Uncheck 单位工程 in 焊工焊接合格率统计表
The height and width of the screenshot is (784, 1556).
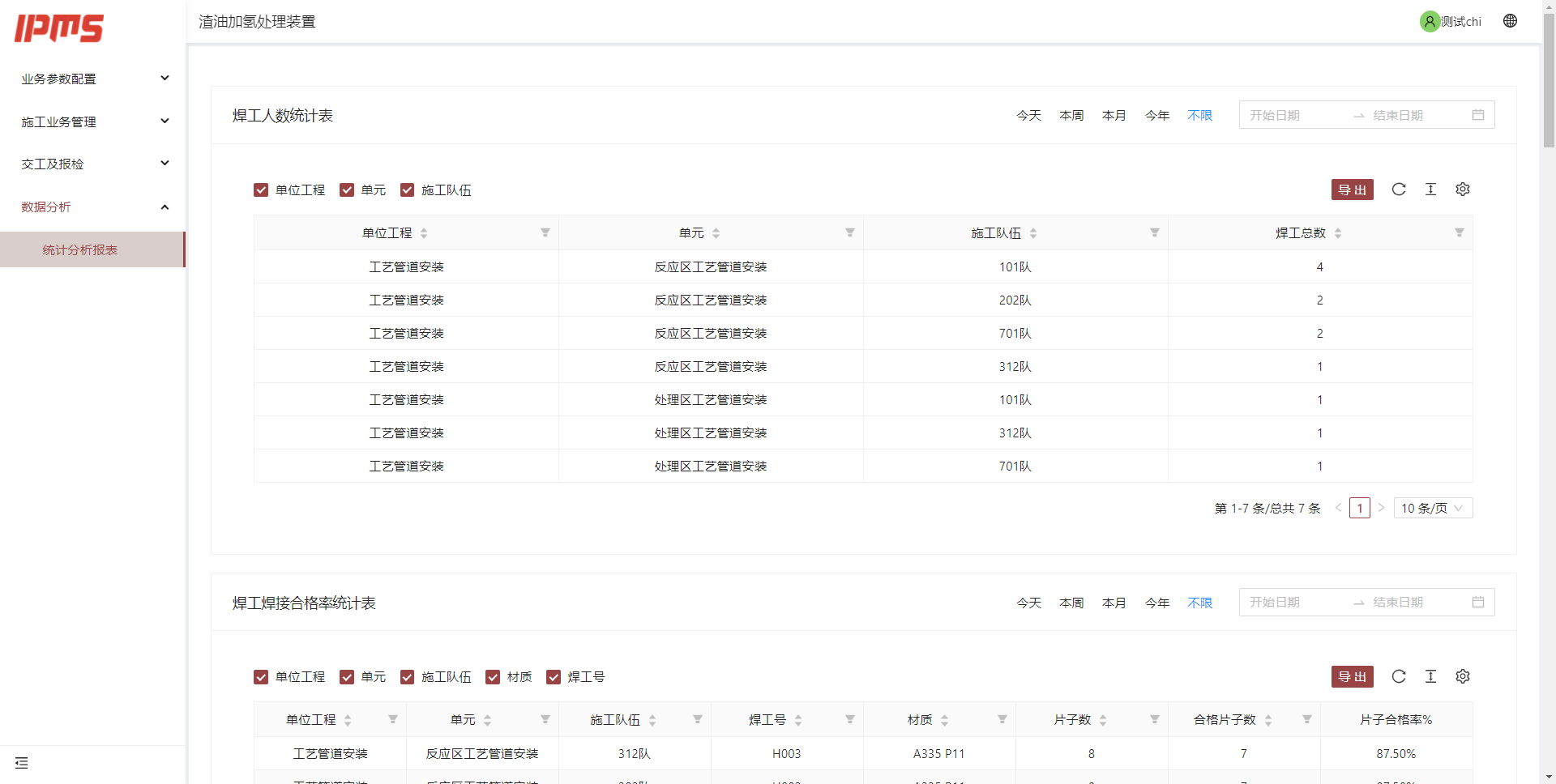point(261,677)
